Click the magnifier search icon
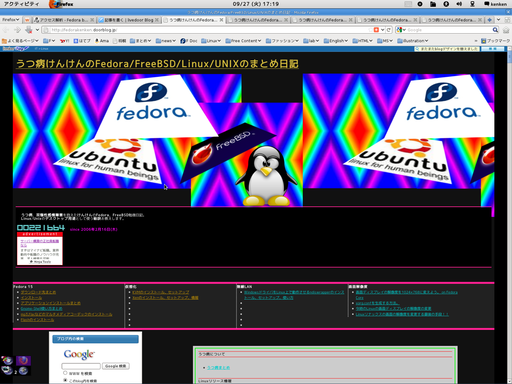This screenshot has height=384, width=512. pos(495,30)
